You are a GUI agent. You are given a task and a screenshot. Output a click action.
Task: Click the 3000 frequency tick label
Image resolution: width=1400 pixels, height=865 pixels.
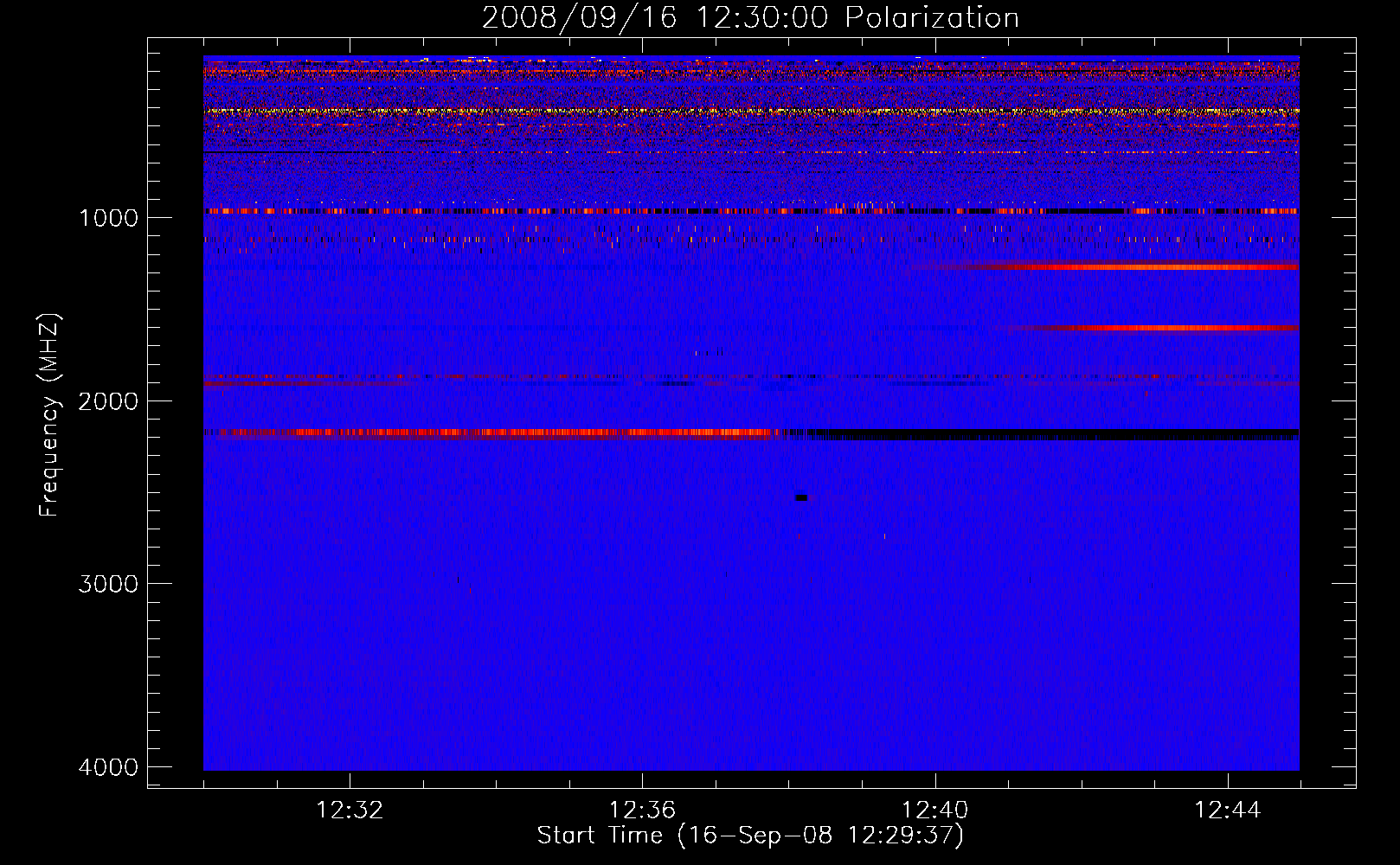pyautogui.click(x=108, y=584)
